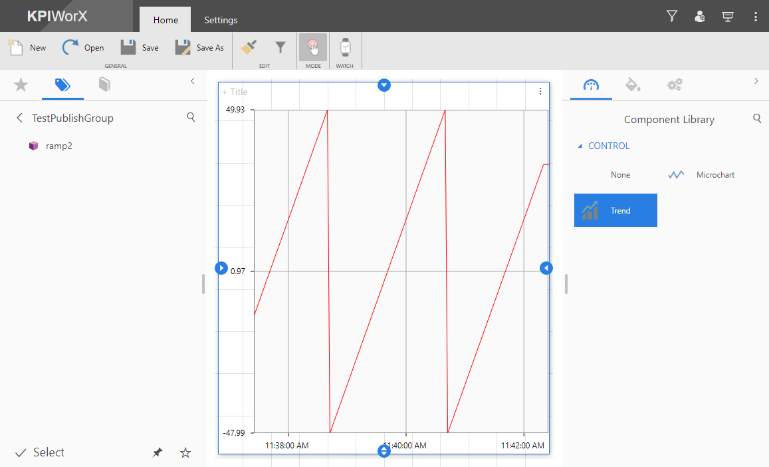Open the chart's three-dot options menu
This screenshot has width=769, height=467.
[x=540, y=92]
